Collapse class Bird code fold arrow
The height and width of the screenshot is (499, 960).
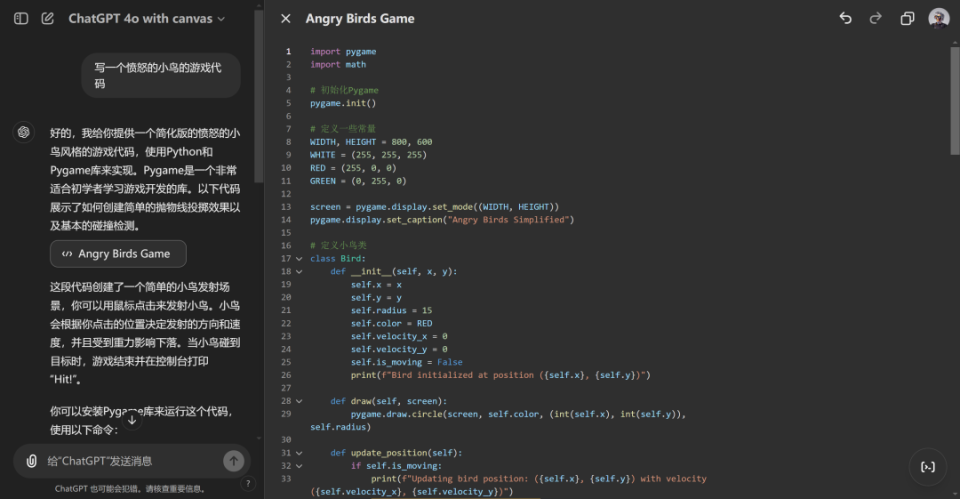299,258
